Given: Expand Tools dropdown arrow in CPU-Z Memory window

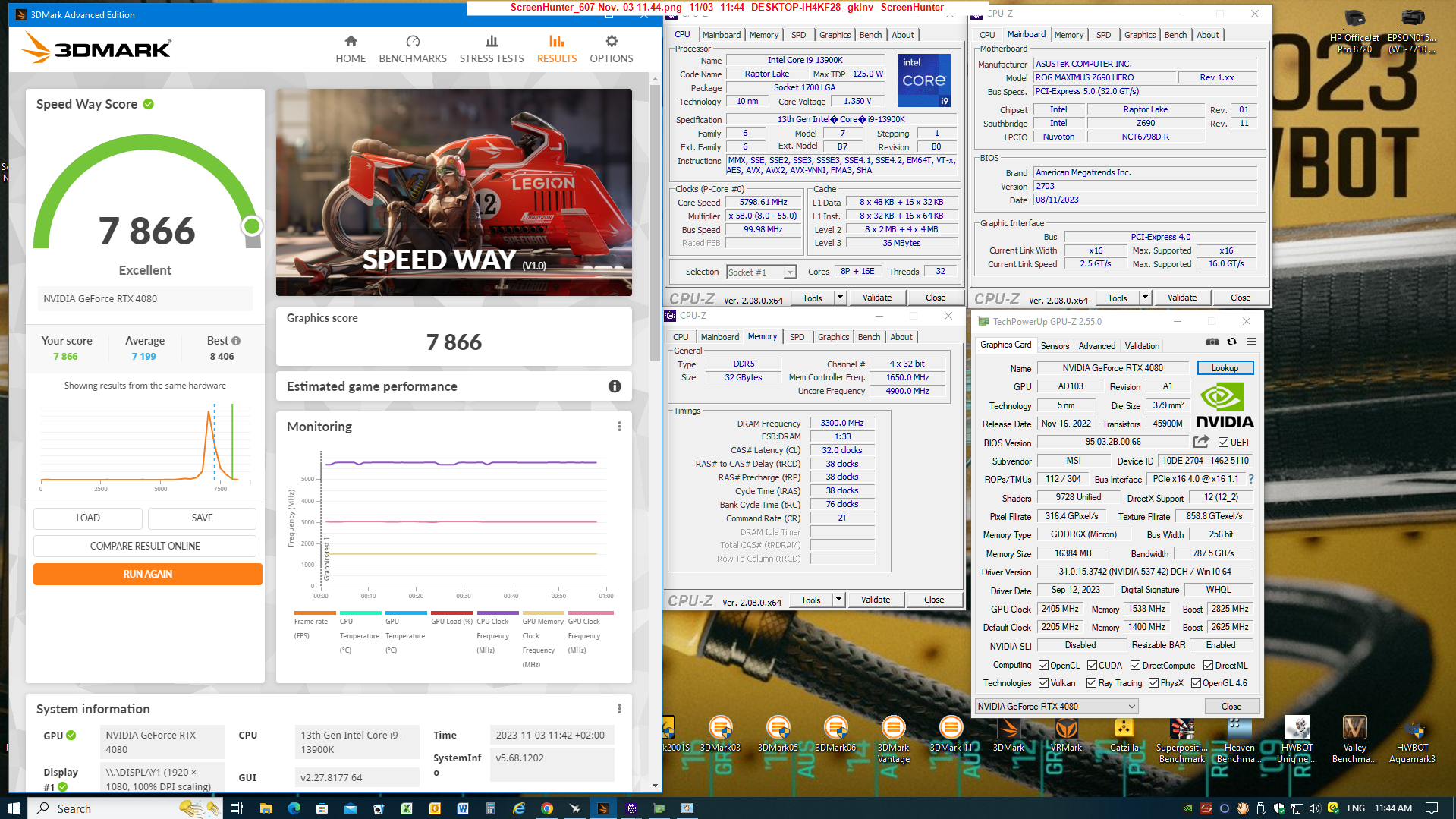Looking at the screenshot, I should click(x=839, y=600).
